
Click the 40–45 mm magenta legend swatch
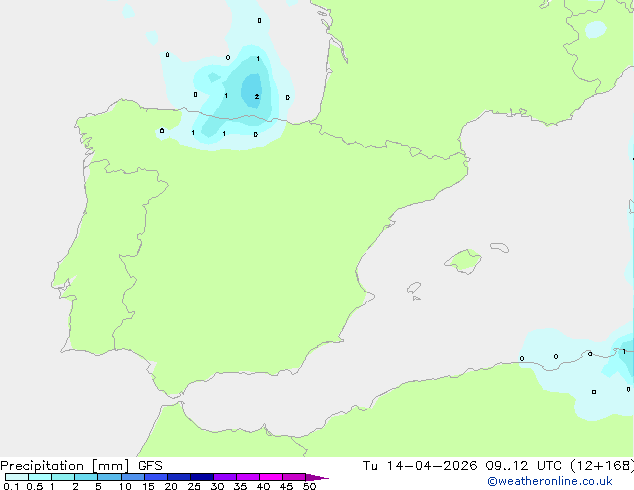click(271, 477)
